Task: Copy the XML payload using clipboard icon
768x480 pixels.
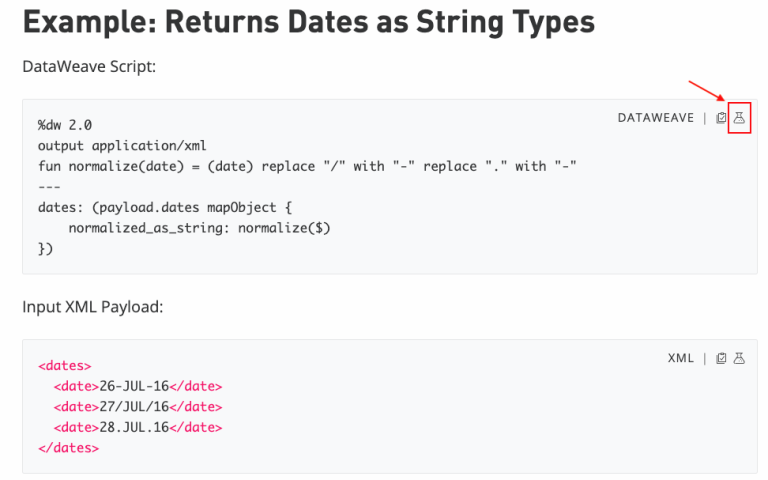Action: pyautogui.click(x=721, y=358)
